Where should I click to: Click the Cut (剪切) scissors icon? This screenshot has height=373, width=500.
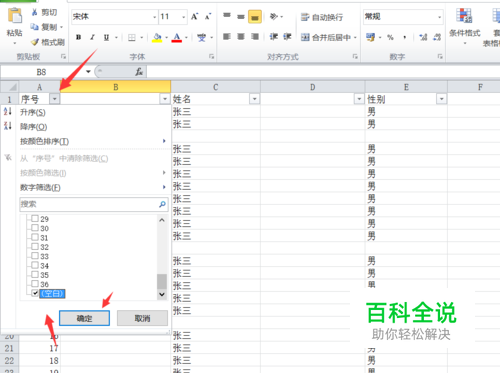(34, 12)
